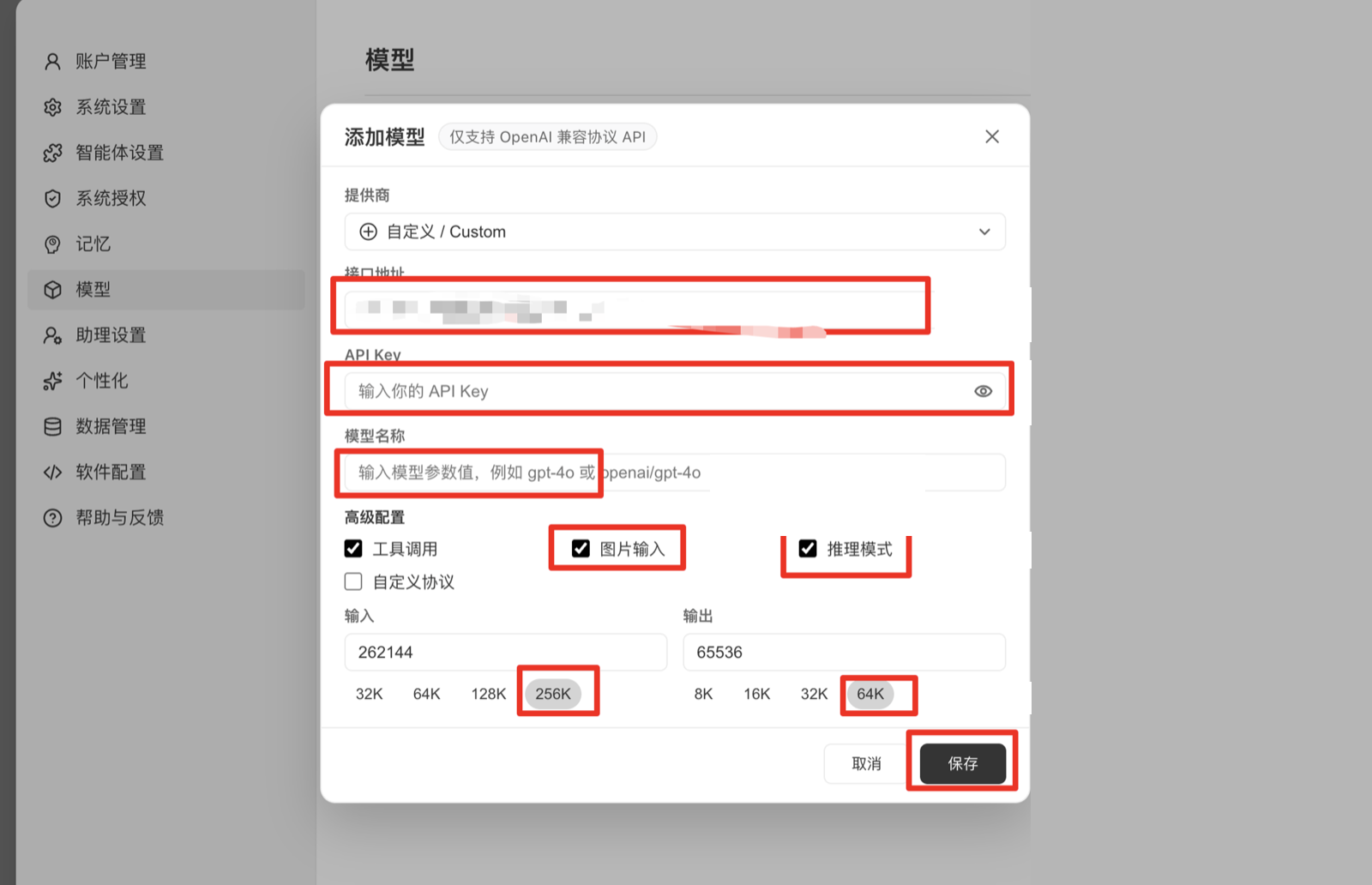Click the account management person icon

(52, 62)
